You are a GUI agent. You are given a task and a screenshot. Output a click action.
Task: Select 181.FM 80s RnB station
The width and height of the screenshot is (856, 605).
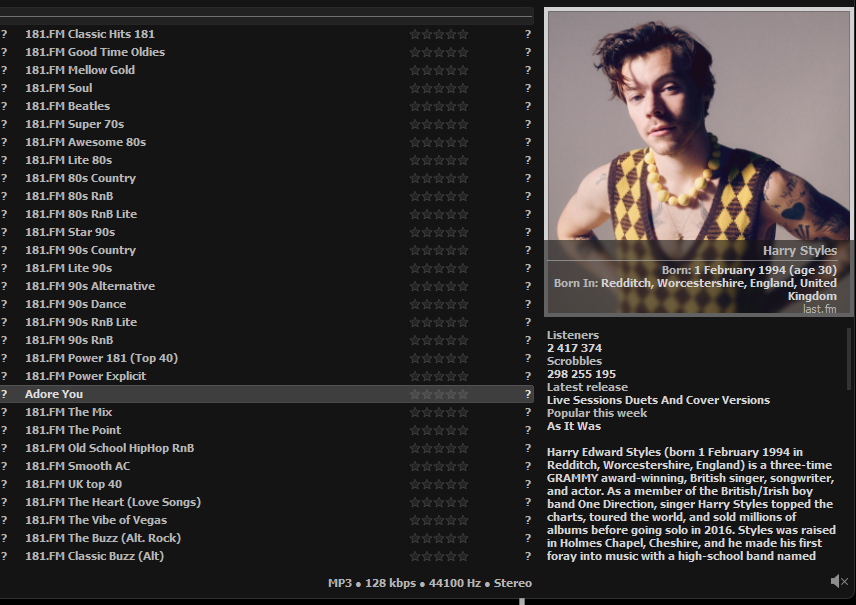coord(267,196)
